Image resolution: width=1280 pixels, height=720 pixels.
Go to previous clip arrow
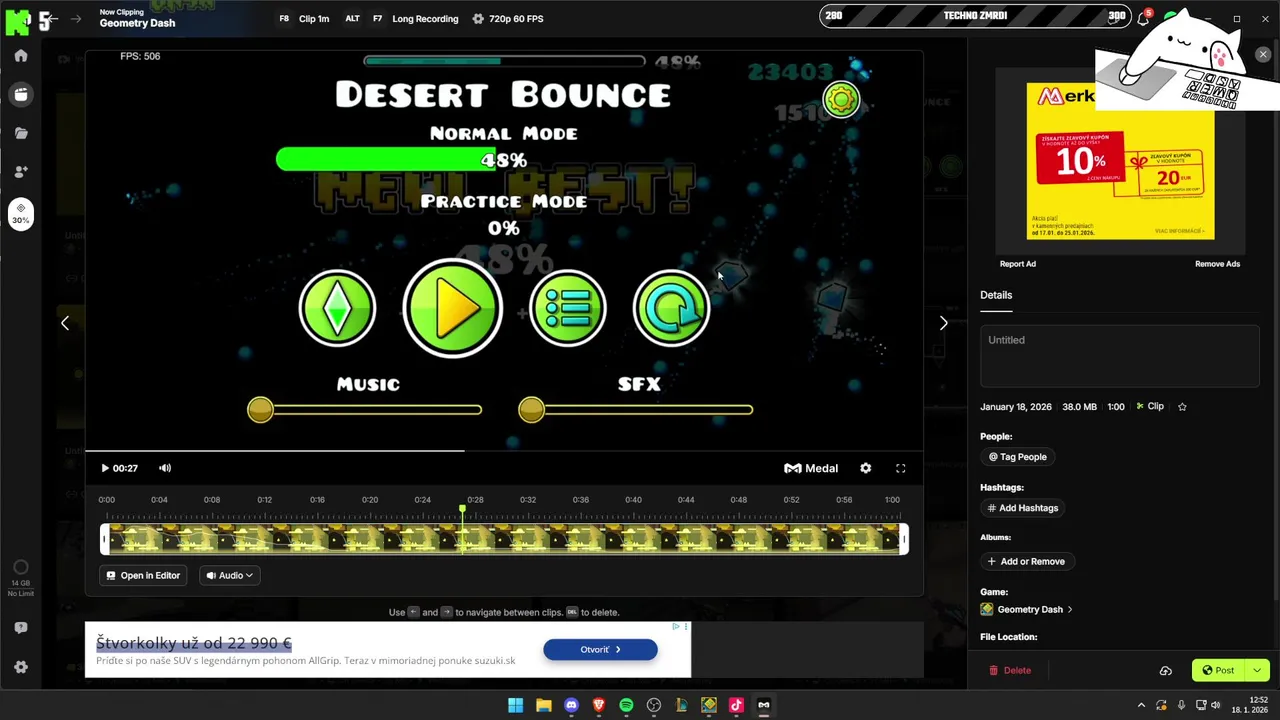65,323
